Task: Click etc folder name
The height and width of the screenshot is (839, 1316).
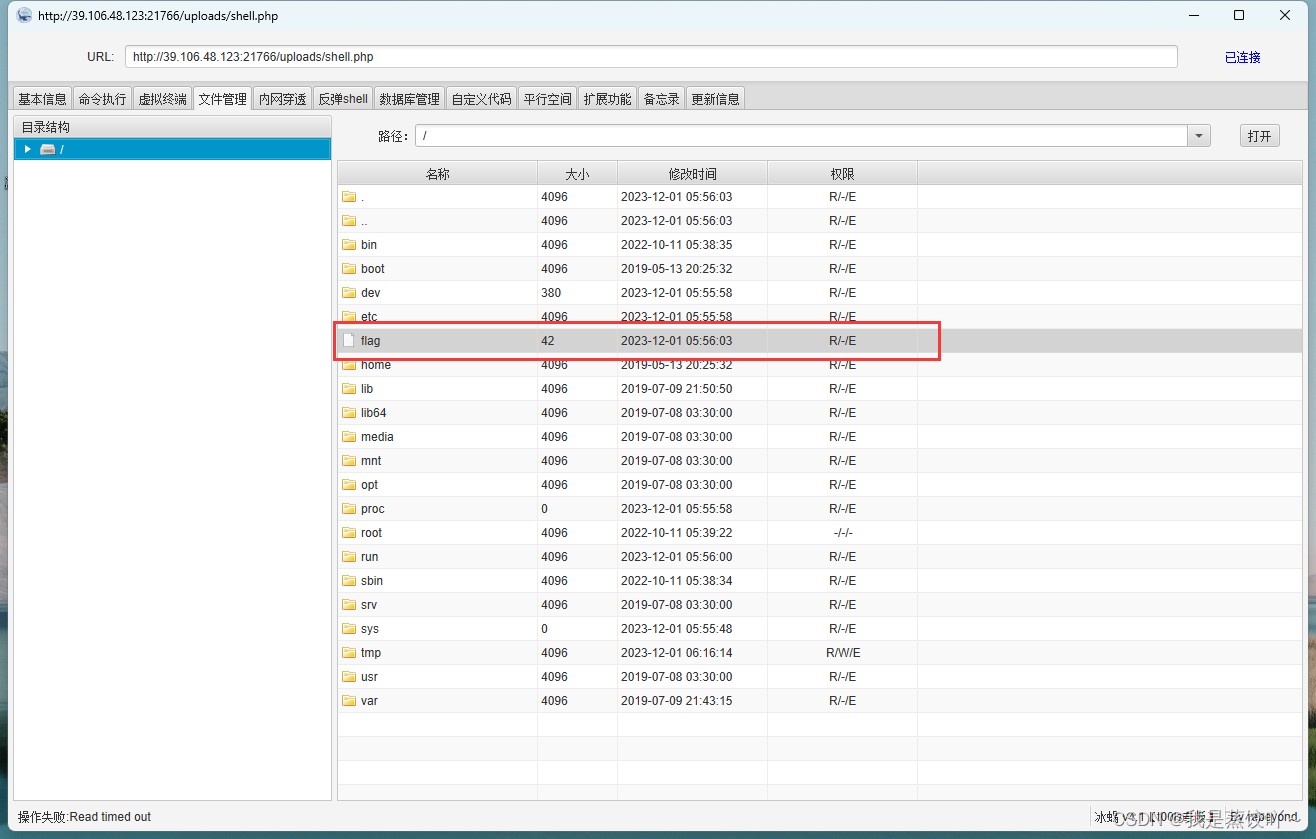Action: coord(369,317)
